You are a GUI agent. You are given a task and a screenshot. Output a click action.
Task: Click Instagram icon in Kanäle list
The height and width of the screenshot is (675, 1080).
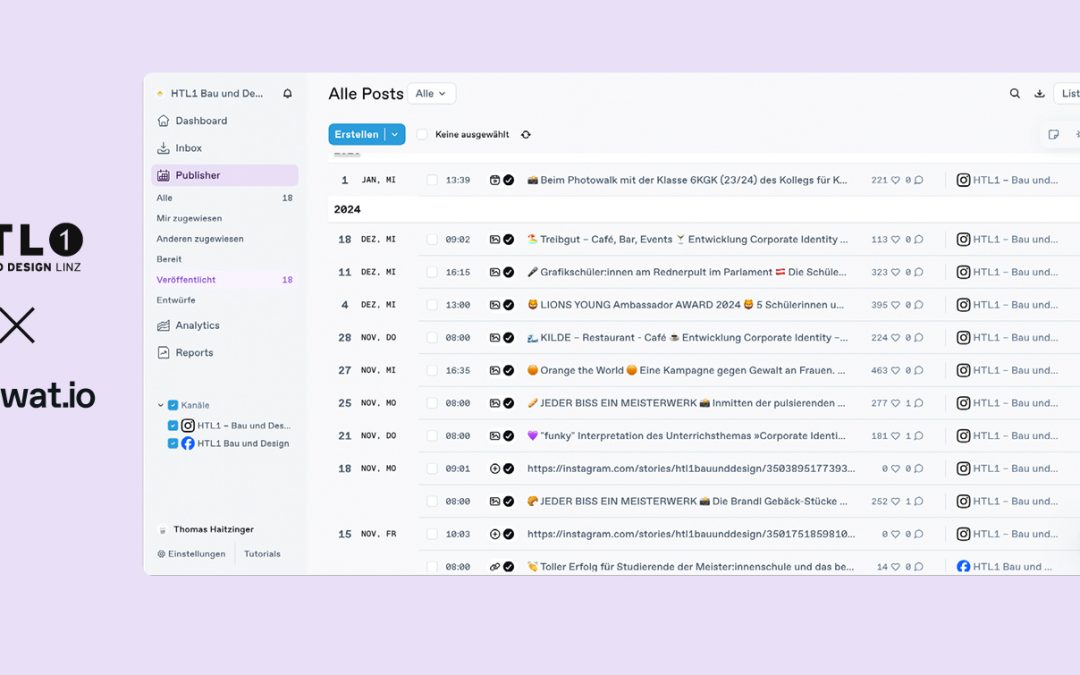pos(187,426)
